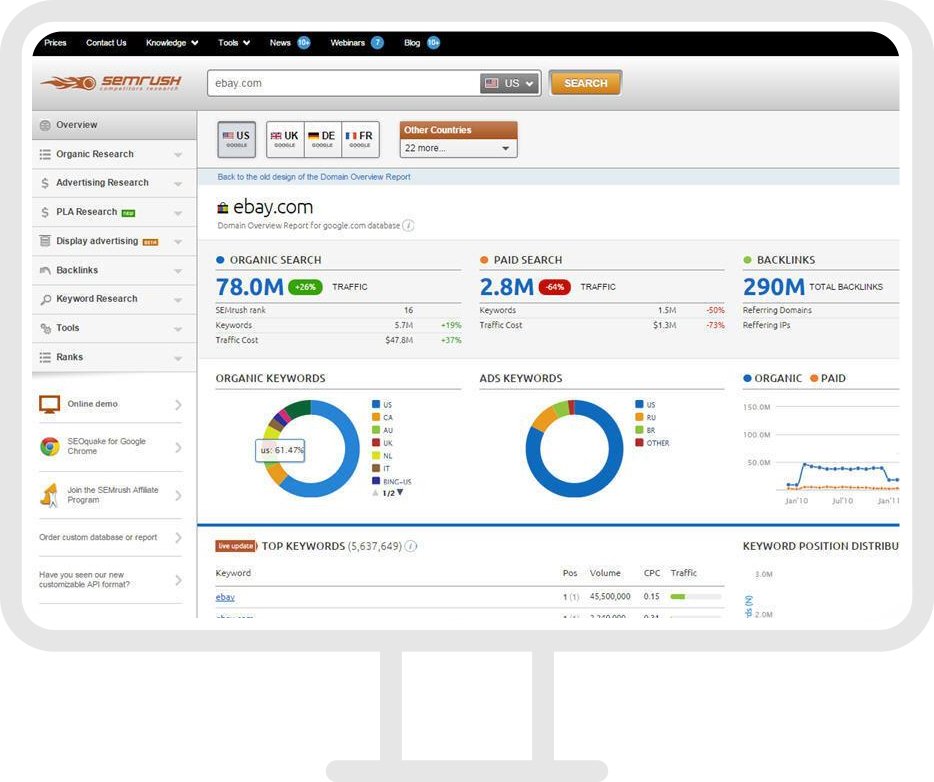Screen dimensions: 934x782
Task: Switch to the DE Google database
Action: (323, 139)
